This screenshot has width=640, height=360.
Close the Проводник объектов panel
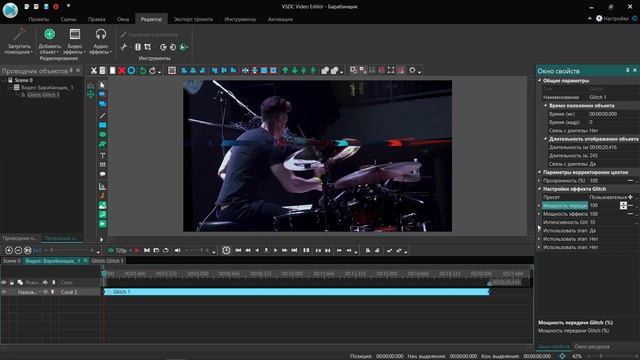coord(78,71)
